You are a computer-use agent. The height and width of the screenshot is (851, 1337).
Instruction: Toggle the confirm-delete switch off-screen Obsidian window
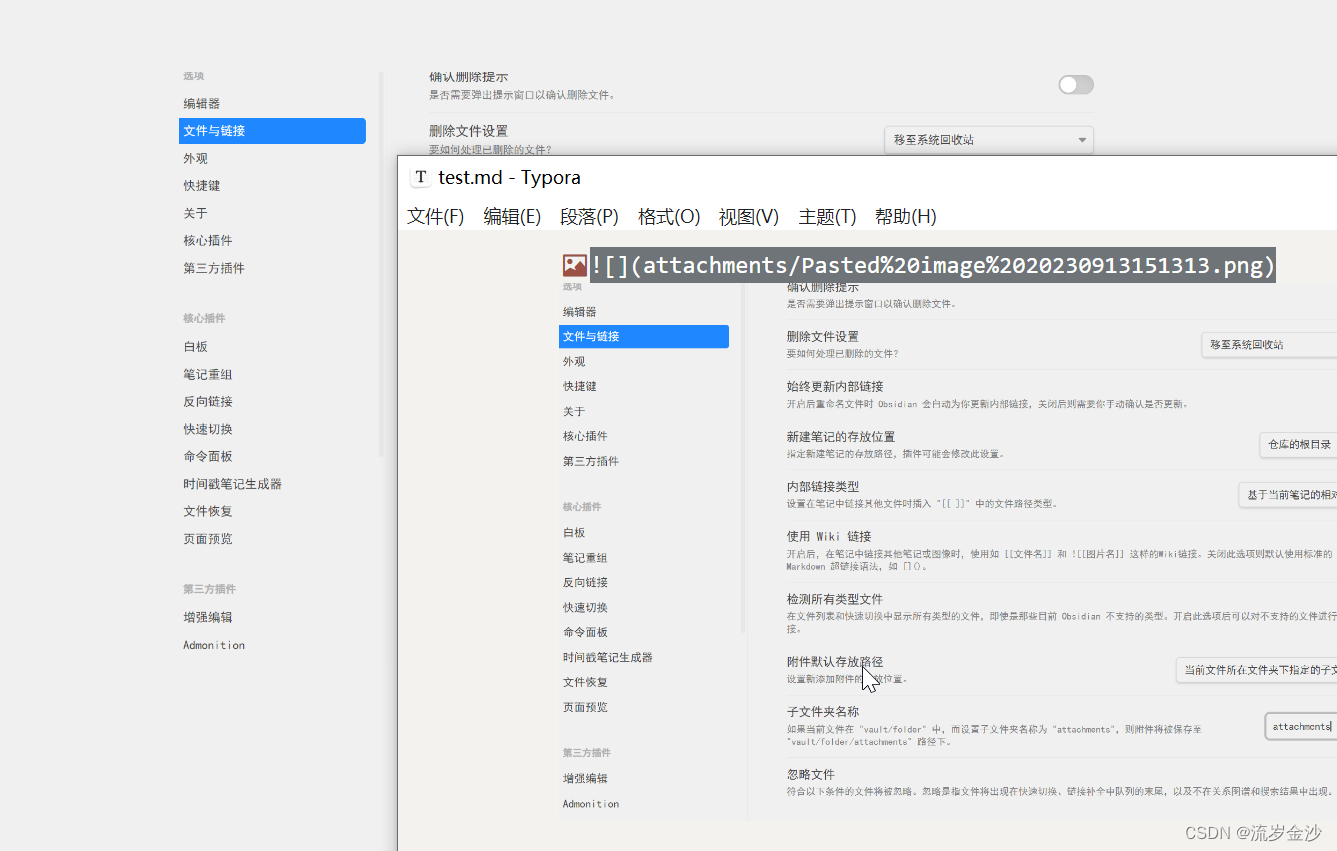coord(1075,85)
